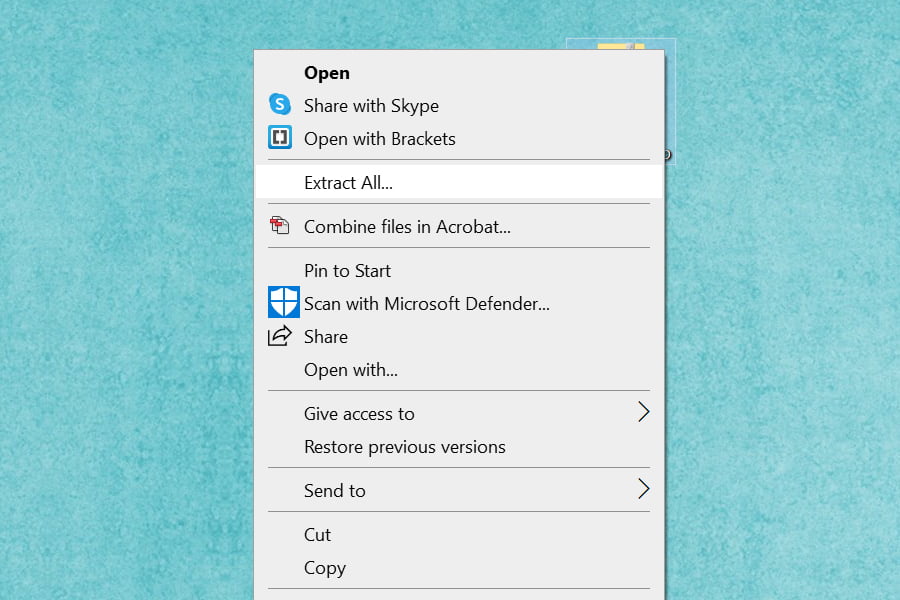Select the zipped folder icon on desktop

click(x=620, y=101)
